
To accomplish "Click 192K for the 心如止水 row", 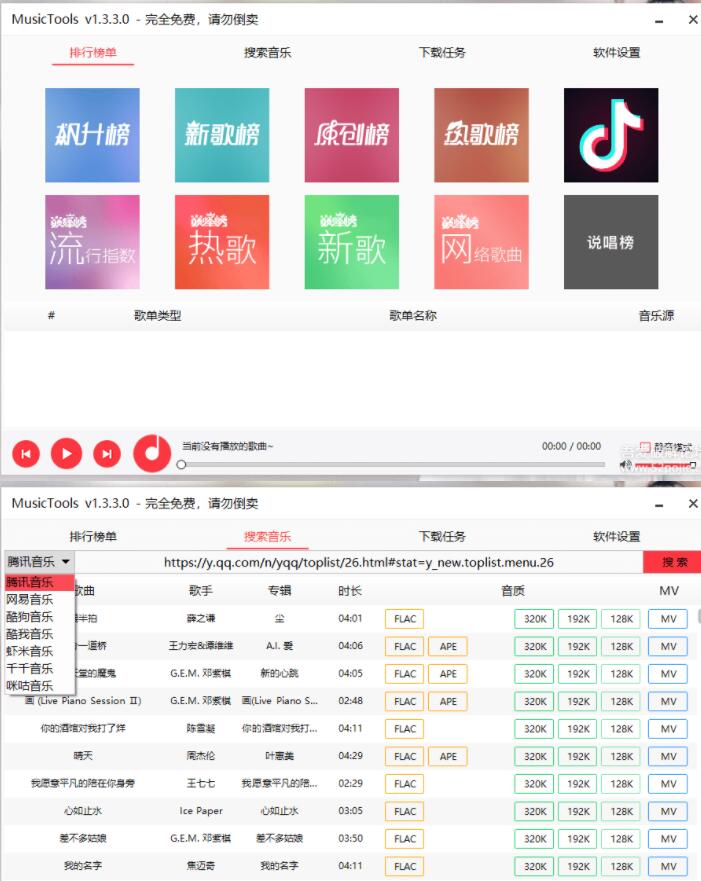I will point(578,812).
